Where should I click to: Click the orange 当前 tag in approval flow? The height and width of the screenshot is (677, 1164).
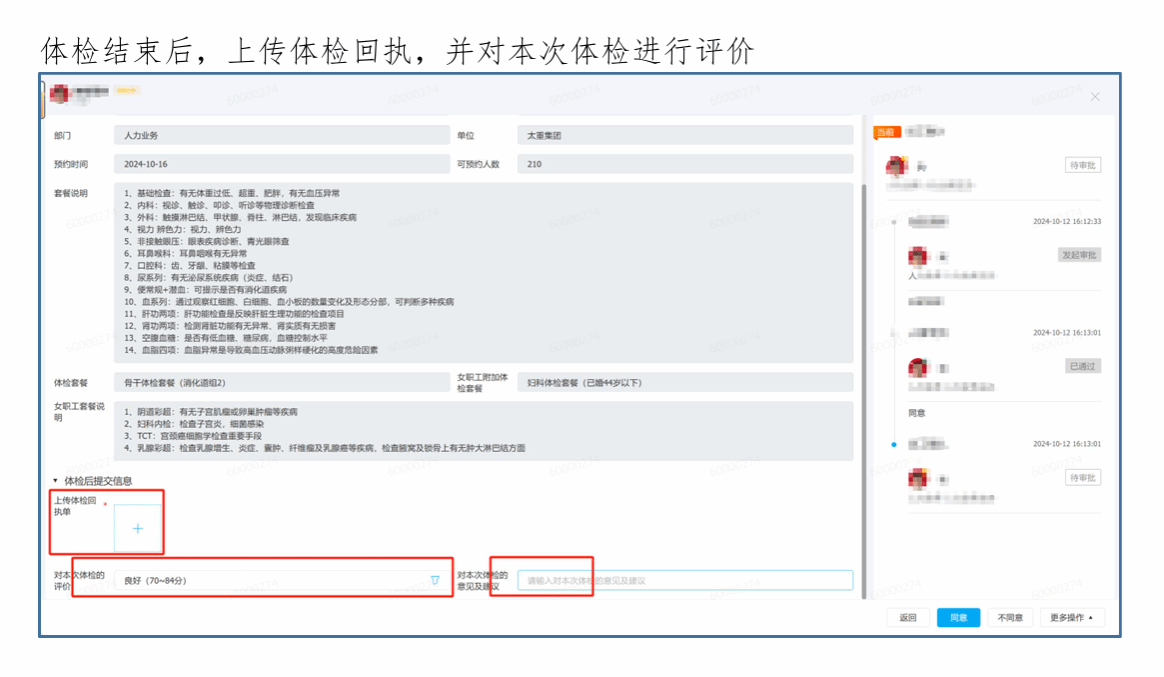[887, 132]
